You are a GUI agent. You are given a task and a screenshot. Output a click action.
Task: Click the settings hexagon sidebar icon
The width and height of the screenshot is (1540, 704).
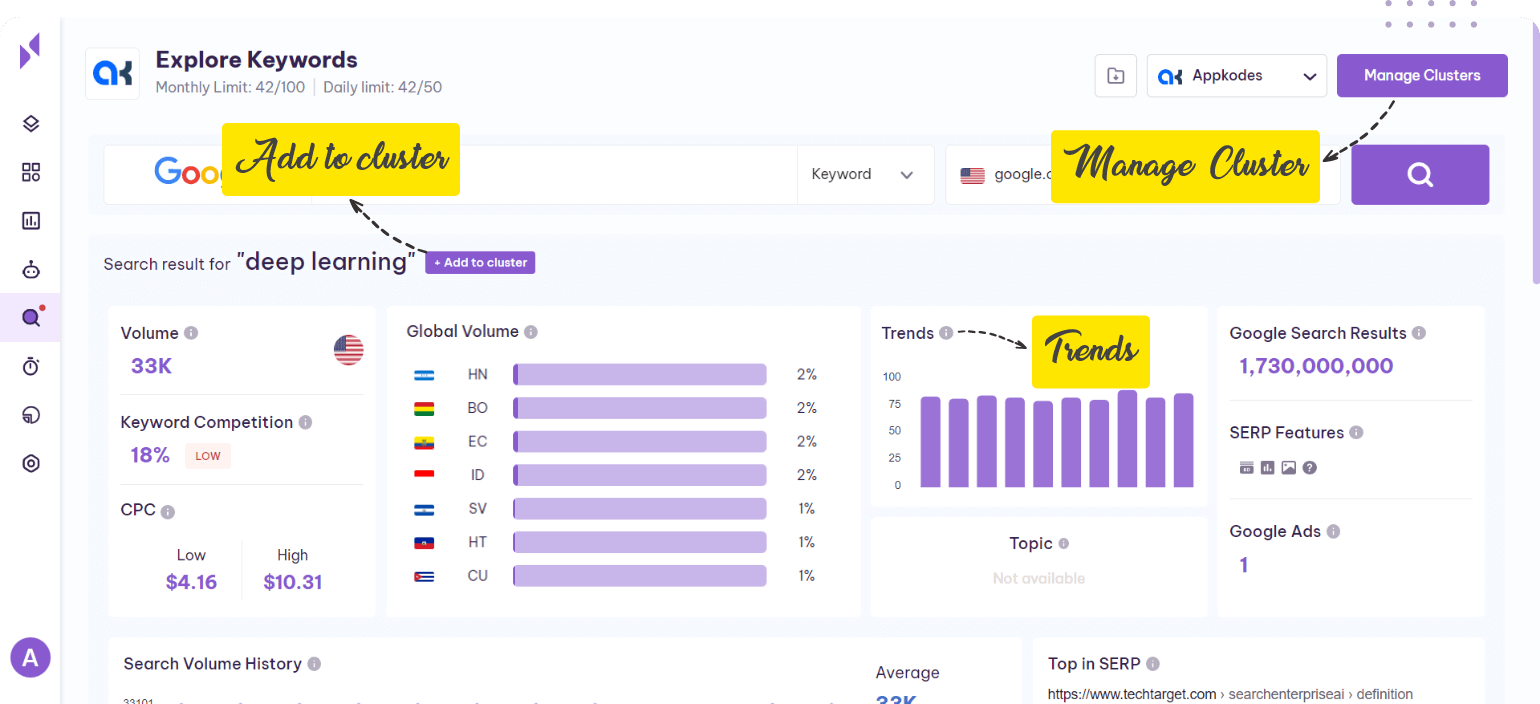31,464
